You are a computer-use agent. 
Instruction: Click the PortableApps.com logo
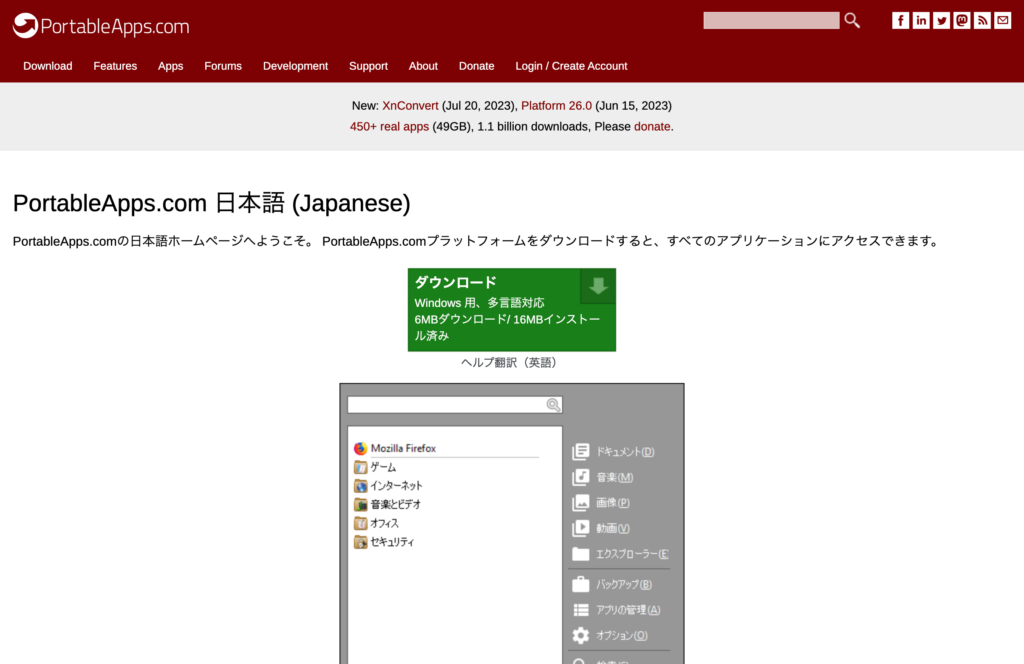101,26
